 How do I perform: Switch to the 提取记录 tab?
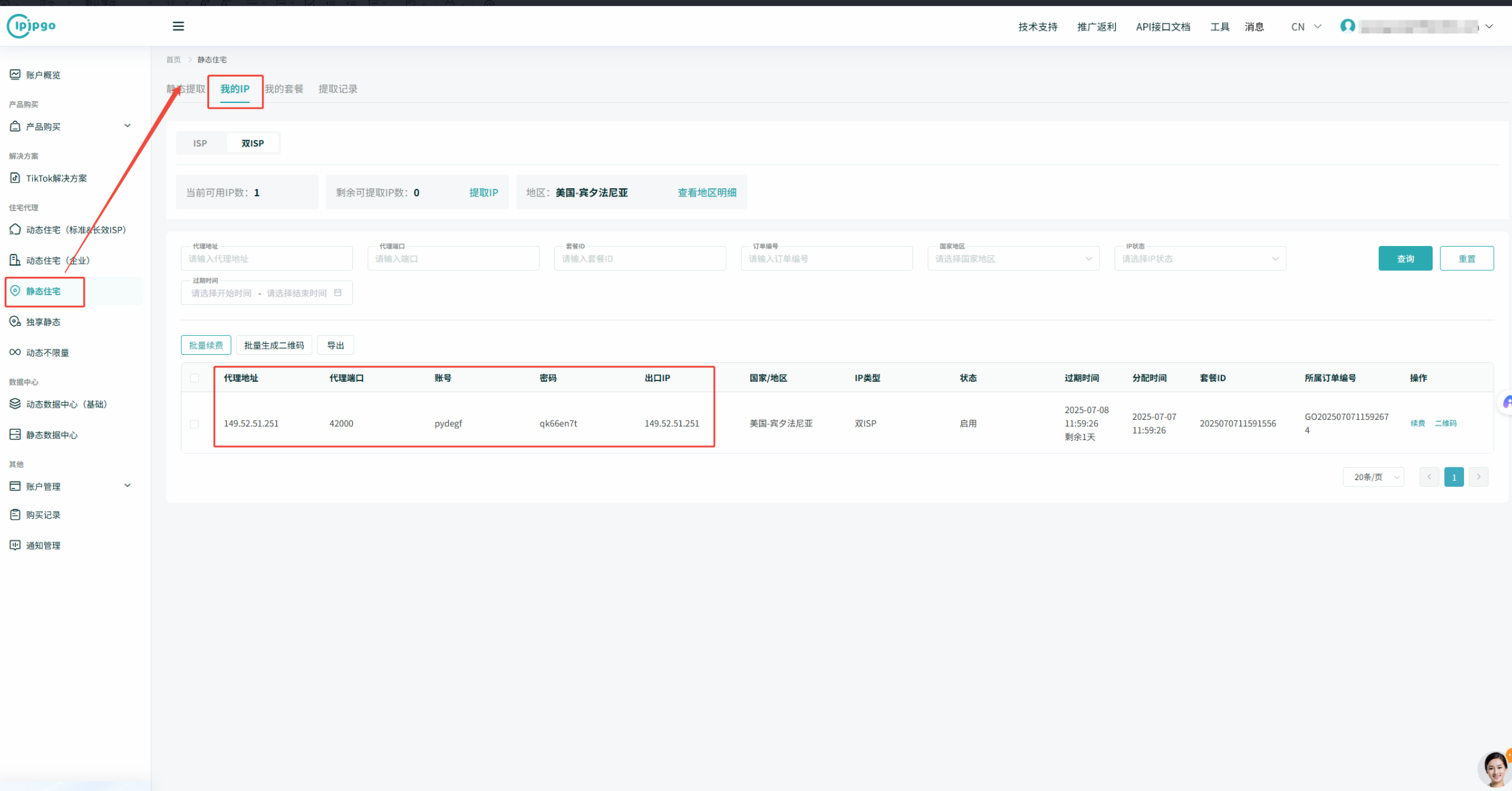click(x=338, y=89)
